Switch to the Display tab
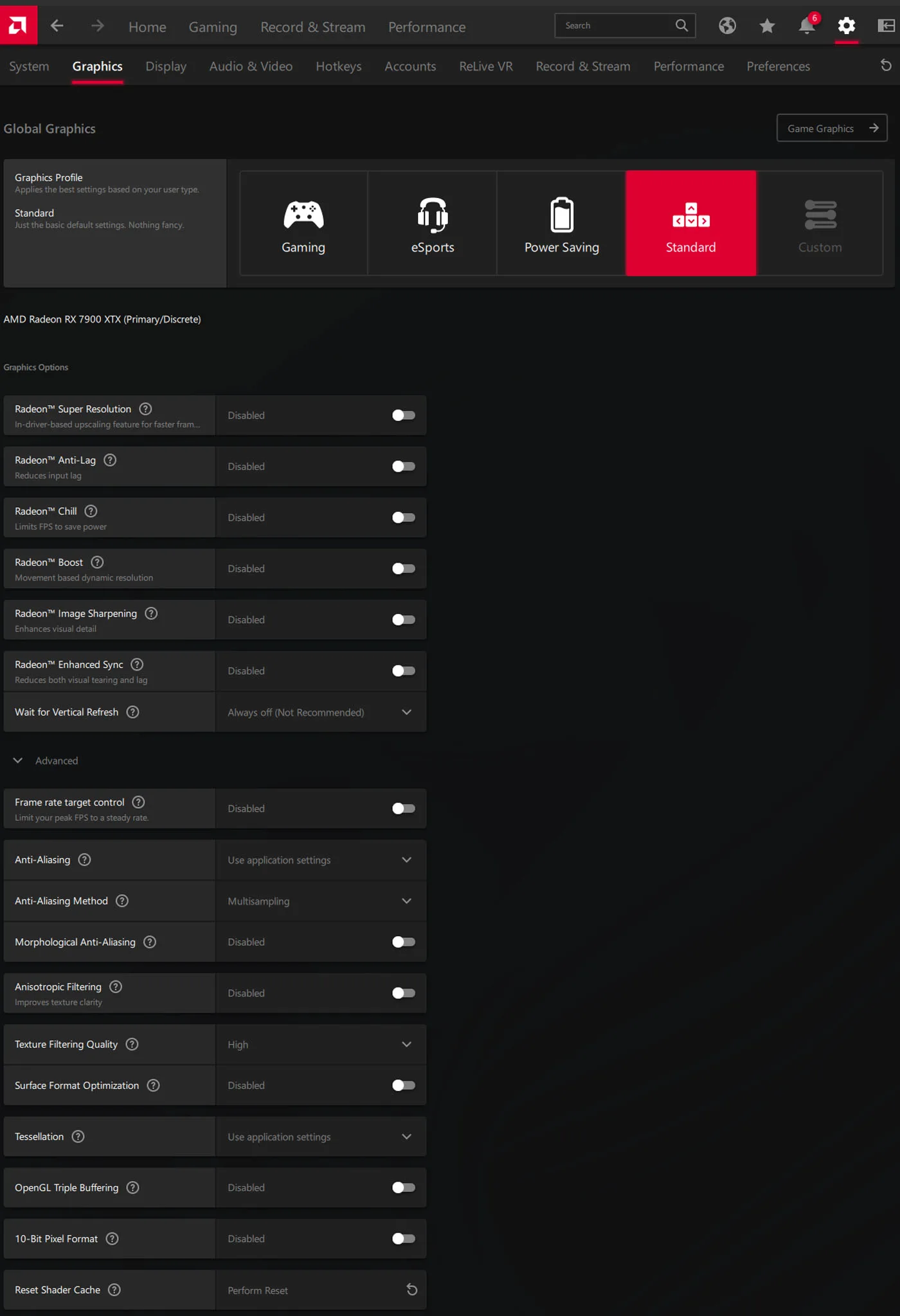The height and width of the screenshot is (1316, 900). tap(166, 66)
